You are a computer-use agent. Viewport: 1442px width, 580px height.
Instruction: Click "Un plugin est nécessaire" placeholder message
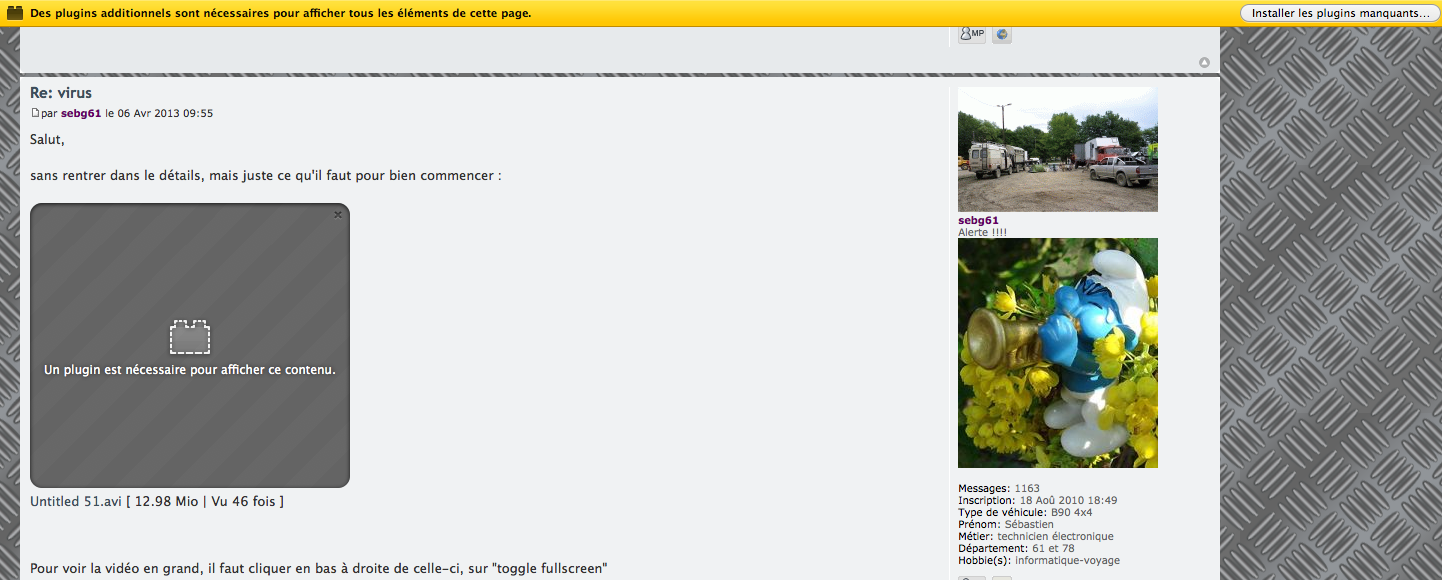tap(190, 370)
